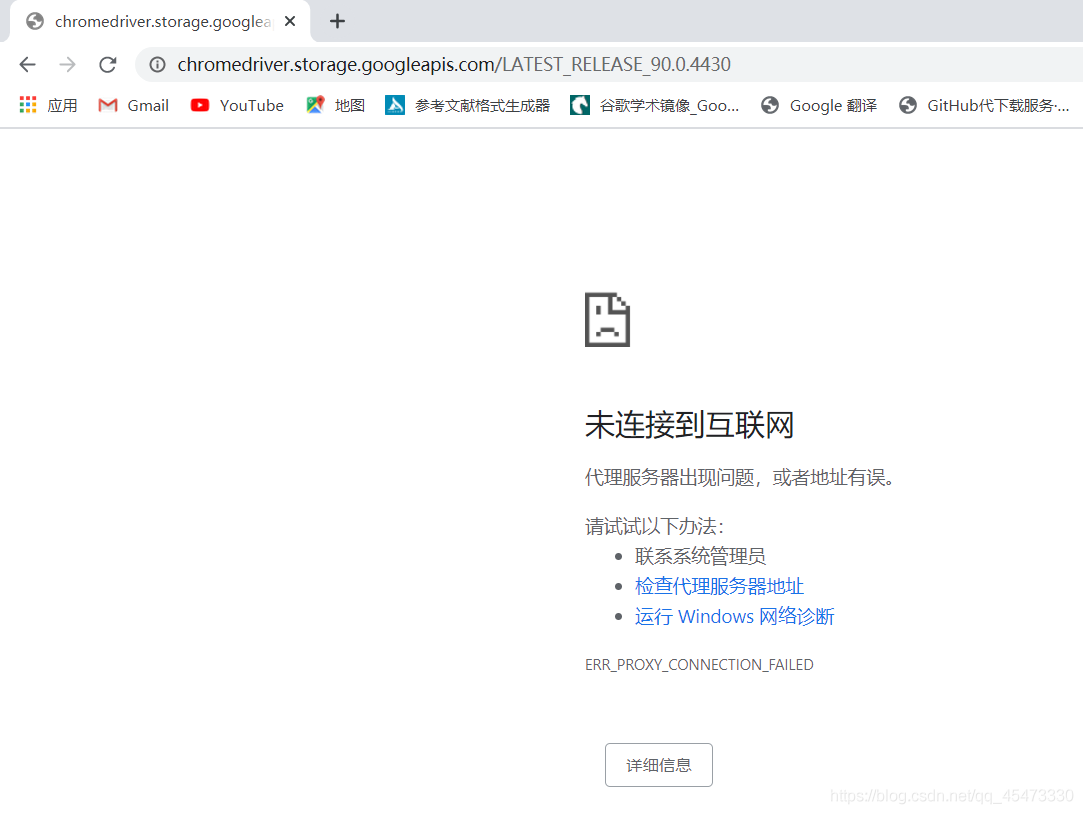
Task: Click the sad page error icon
Action: 607,319
